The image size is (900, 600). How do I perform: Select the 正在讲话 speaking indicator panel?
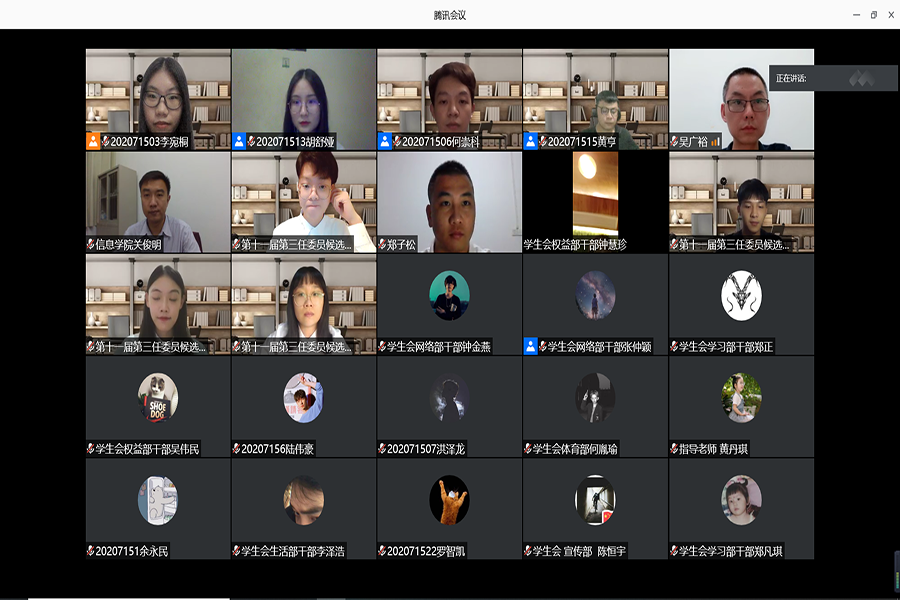833,78
